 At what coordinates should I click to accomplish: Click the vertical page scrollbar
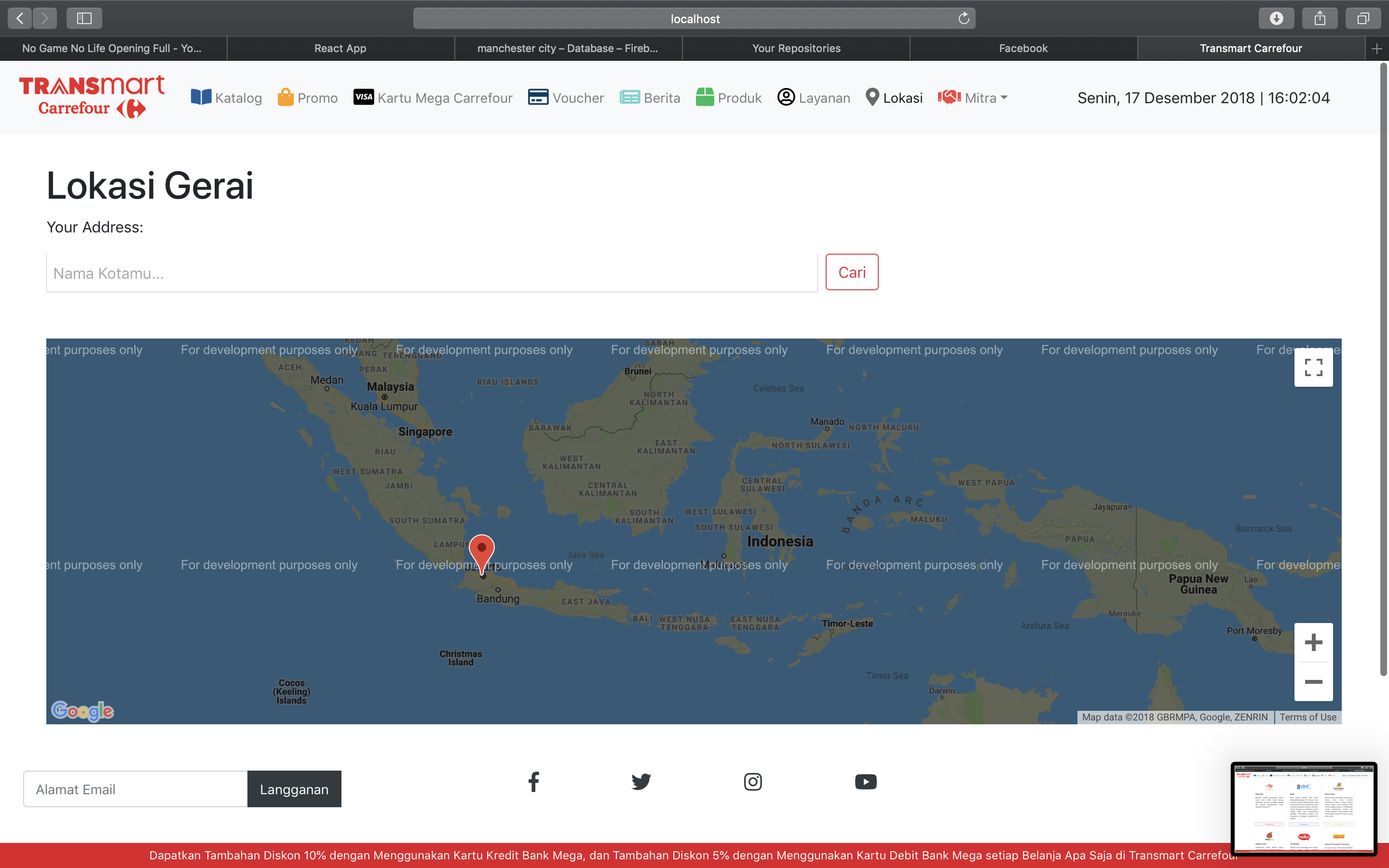click(x=1383, y=367)
